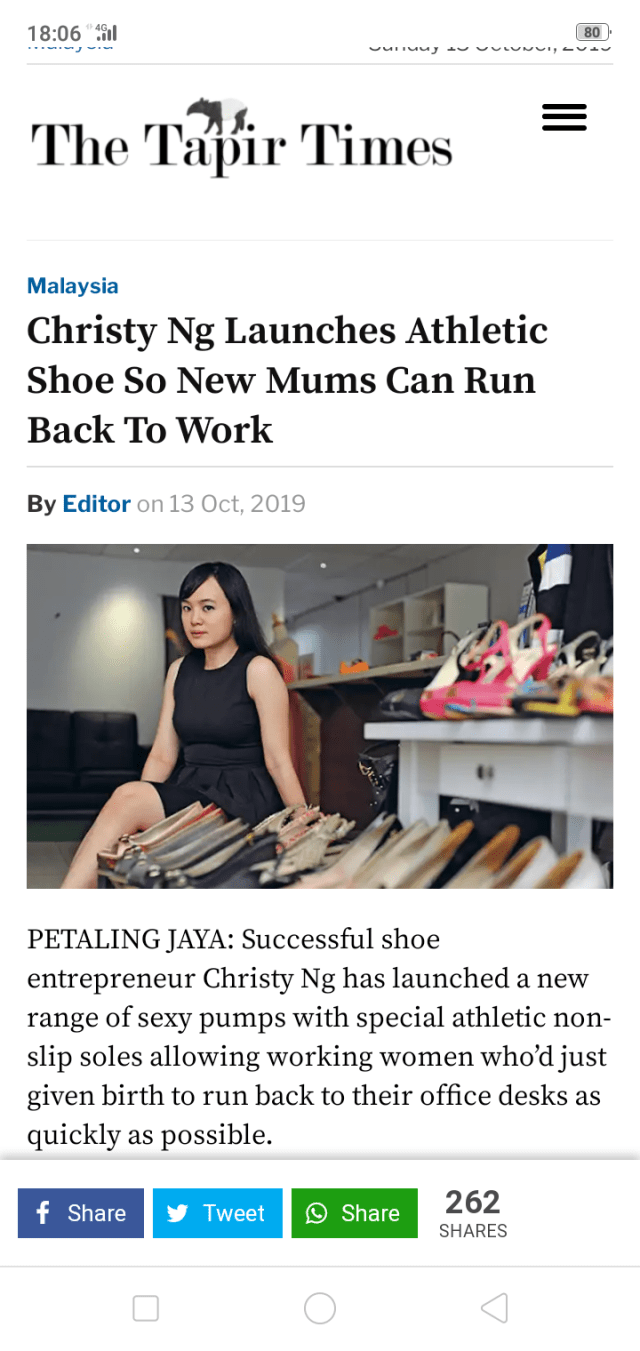
Task: Share the article through WhatsApp
Action: pos(354,1213)
